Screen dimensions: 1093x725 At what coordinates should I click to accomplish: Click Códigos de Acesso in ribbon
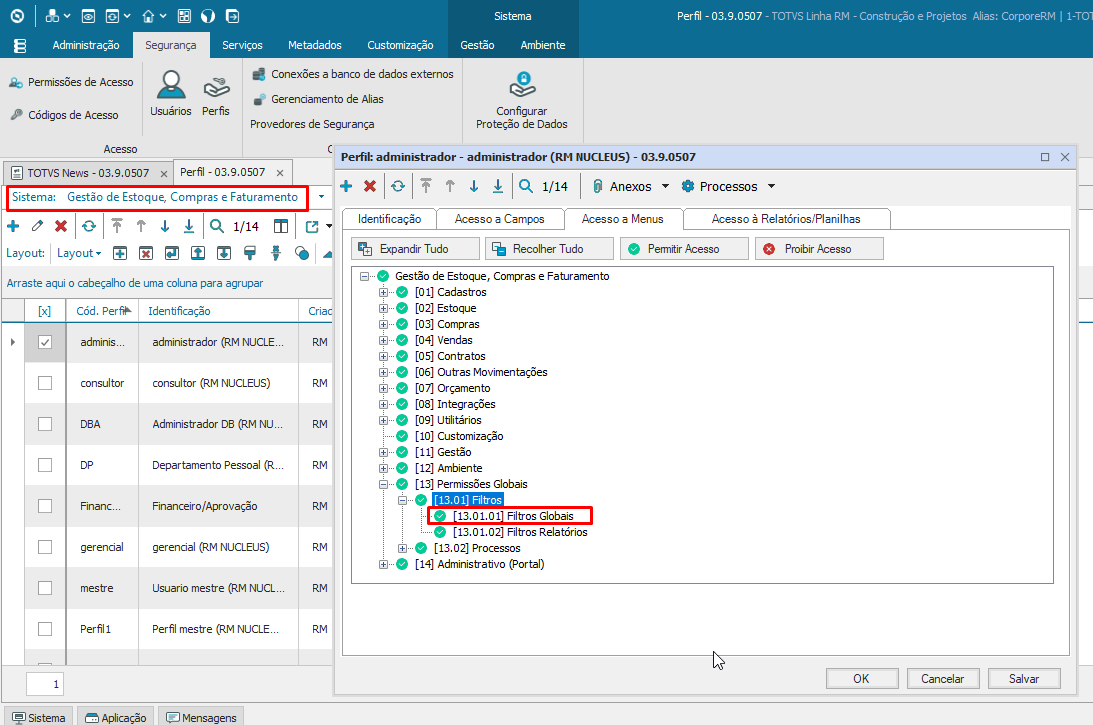tap(64, 115)
